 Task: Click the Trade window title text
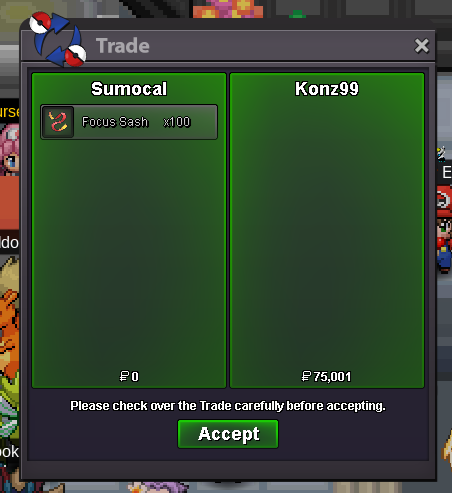point(123,46)
